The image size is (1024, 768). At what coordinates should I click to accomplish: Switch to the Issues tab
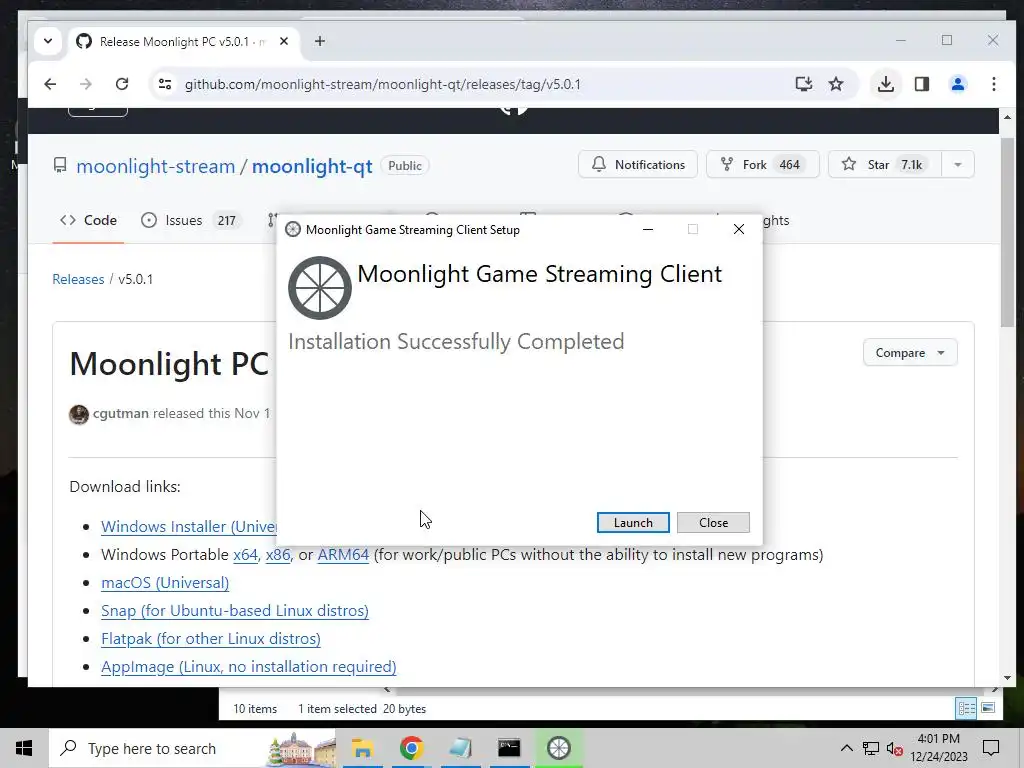[x=190, y=220]
